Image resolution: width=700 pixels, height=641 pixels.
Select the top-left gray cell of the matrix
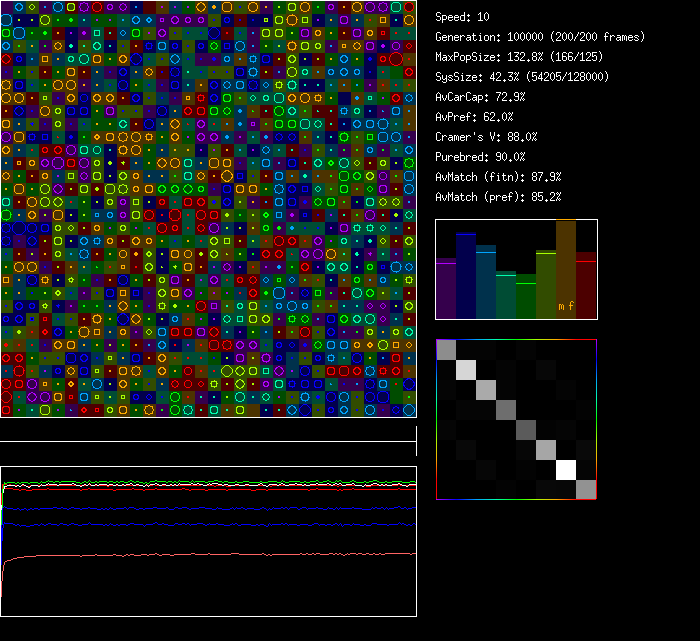[x=446, y=349]
